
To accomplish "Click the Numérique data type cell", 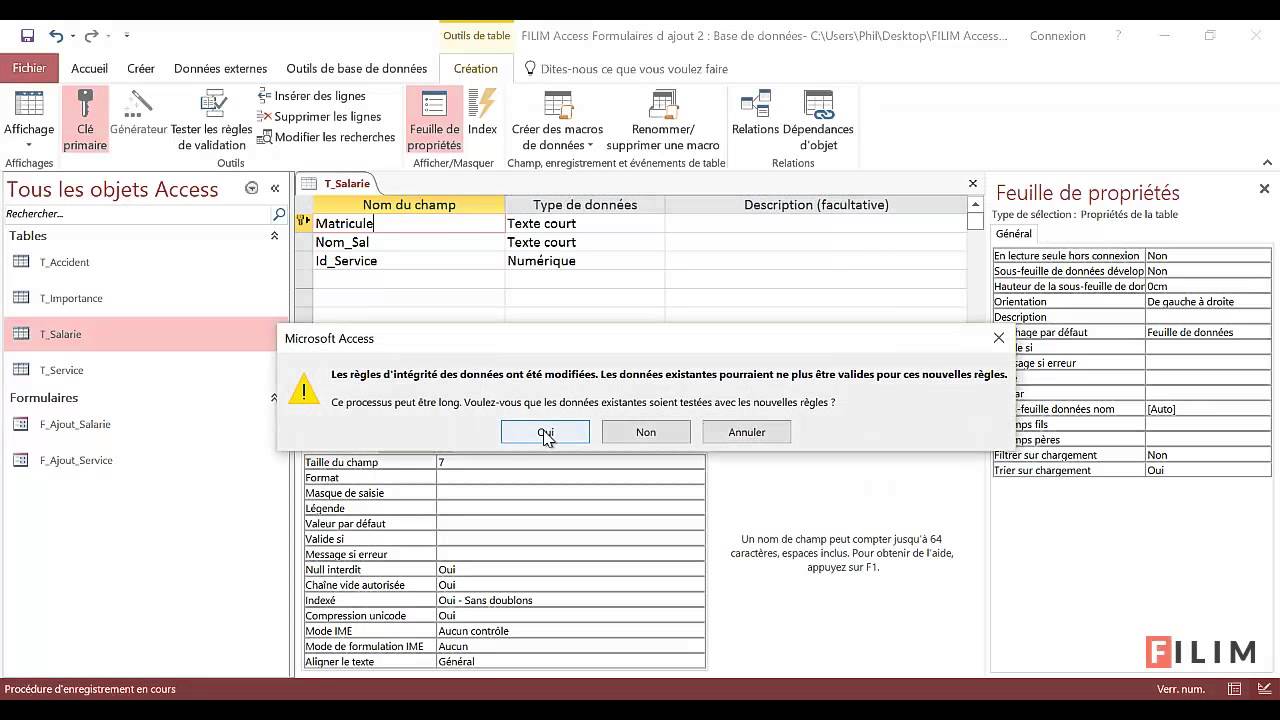I will (x=585, y=261).
